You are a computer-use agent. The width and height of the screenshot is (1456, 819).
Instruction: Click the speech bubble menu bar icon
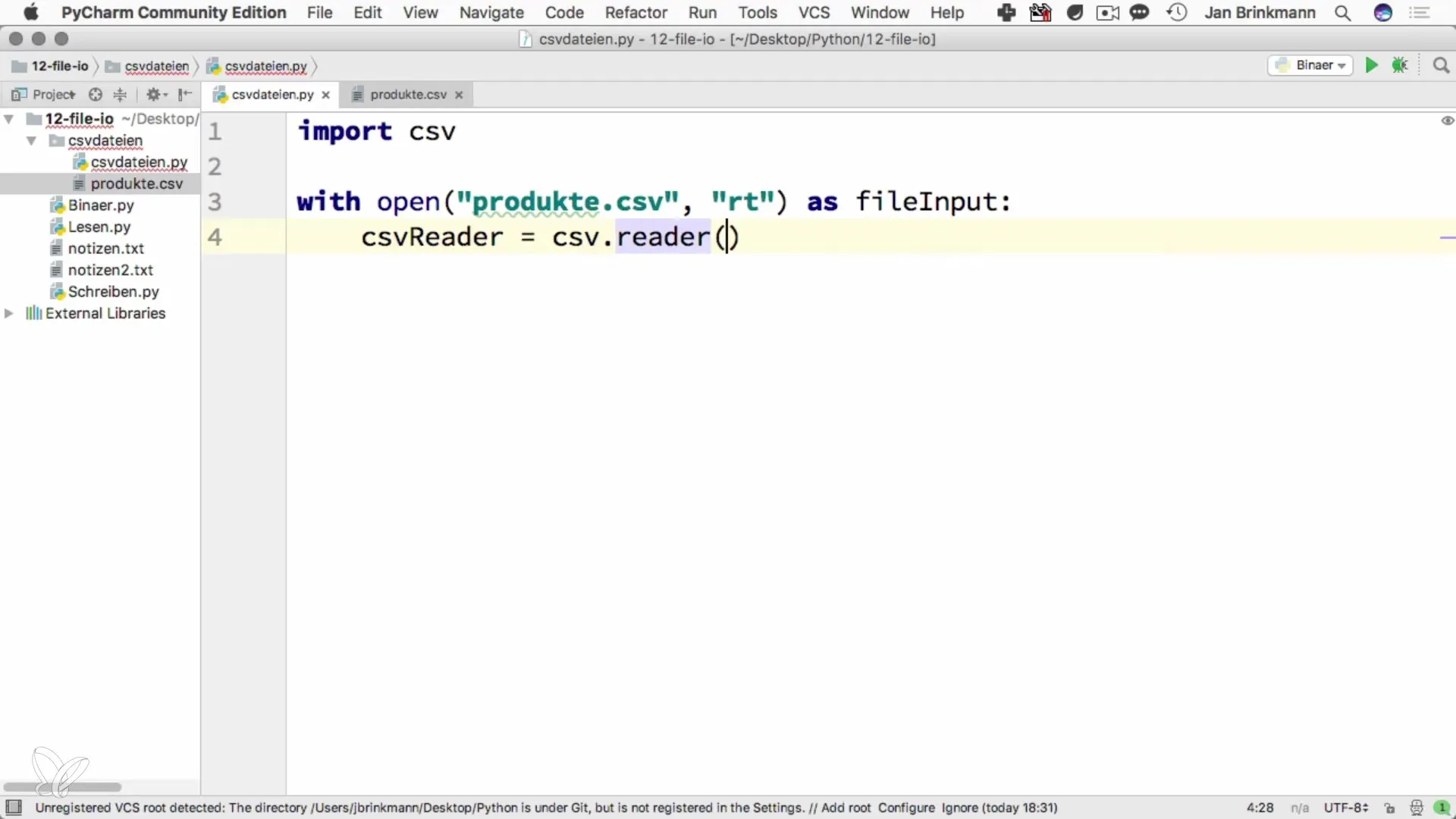tap(1139, 13)
